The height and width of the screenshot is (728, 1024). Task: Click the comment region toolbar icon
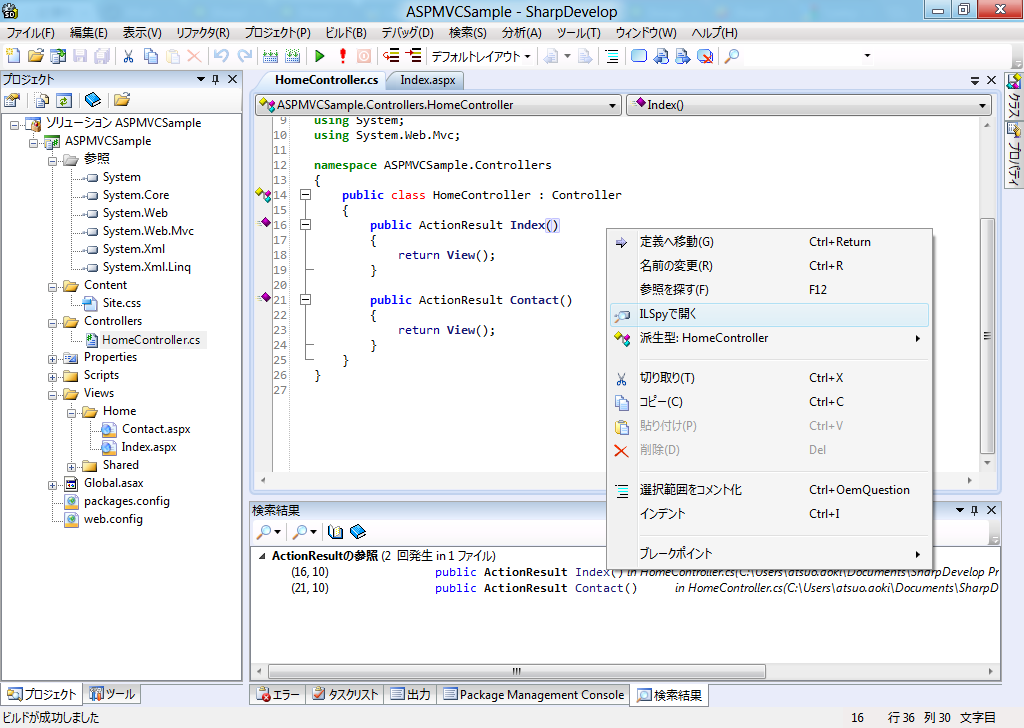click(611, 56)
